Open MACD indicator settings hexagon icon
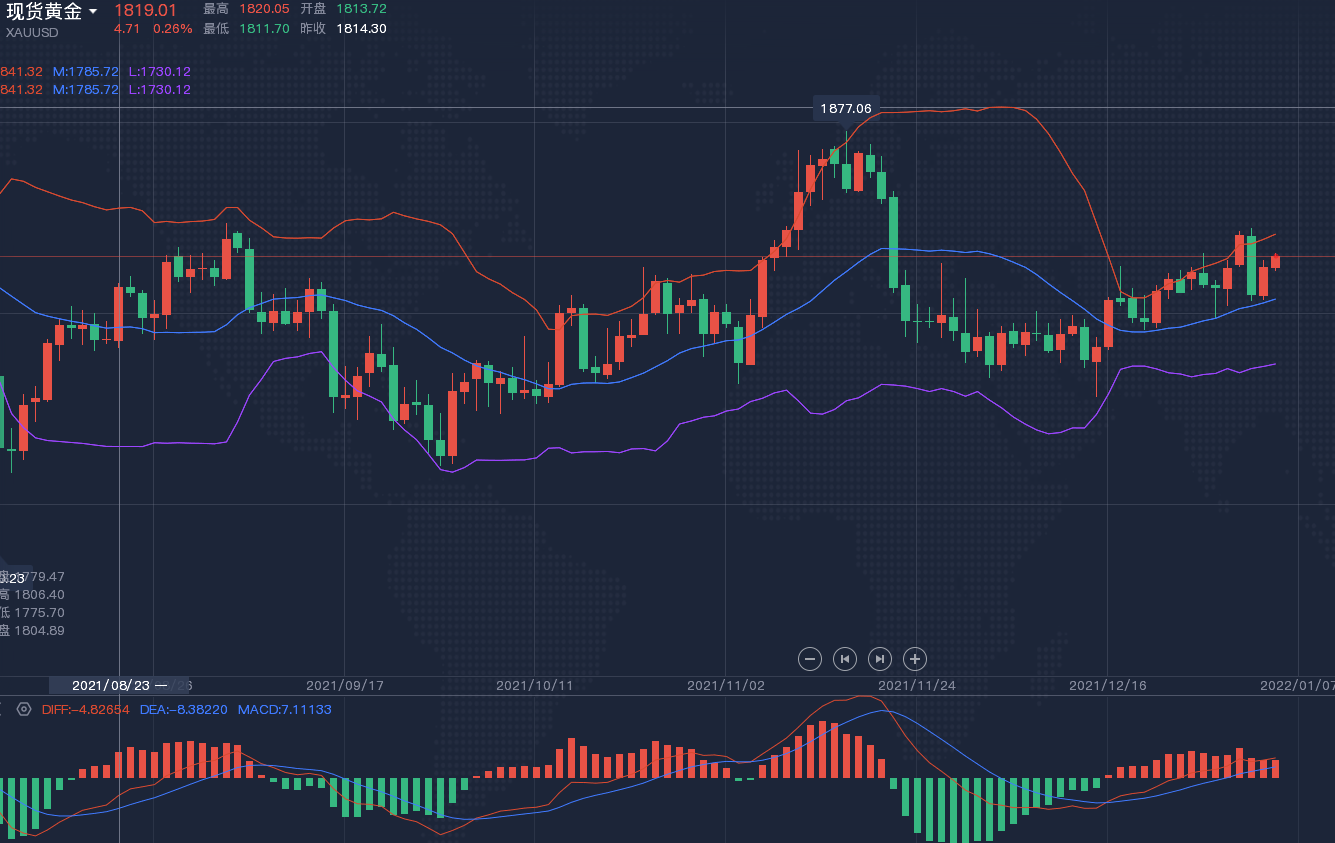Viewport: 1335px width, 843px height. point(24,709)
